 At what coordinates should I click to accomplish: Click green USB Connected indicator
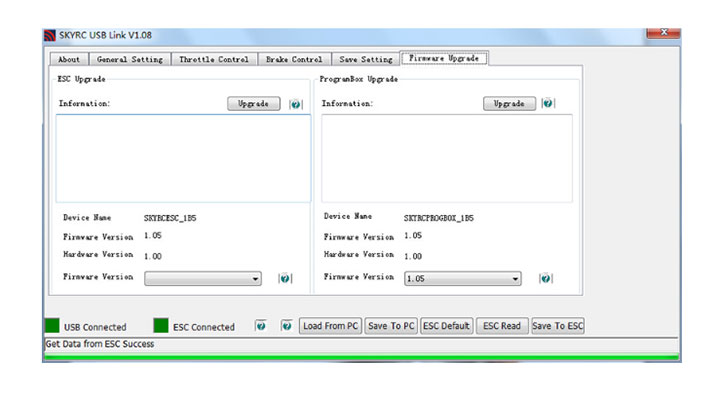(x=52, y=325)
